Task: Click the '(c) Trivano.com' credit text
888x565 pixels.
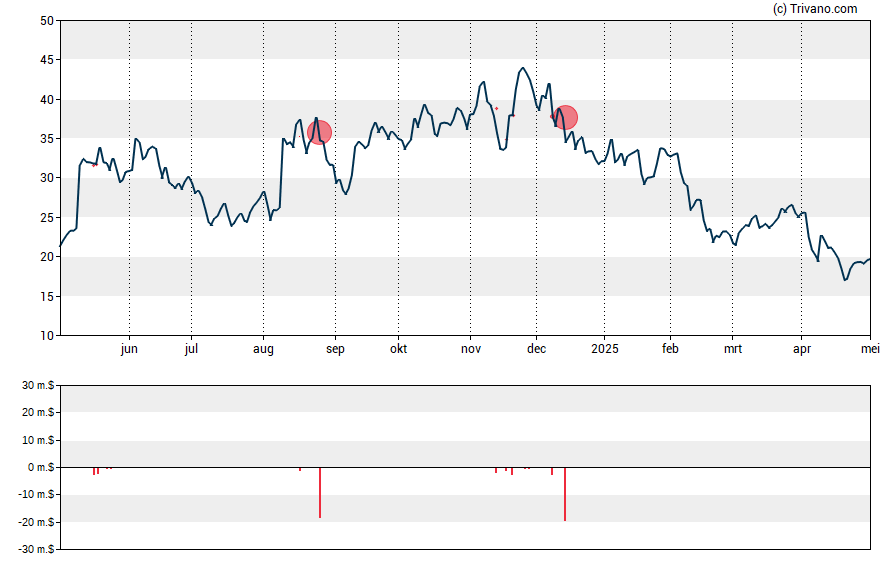Action: (815, 8)
